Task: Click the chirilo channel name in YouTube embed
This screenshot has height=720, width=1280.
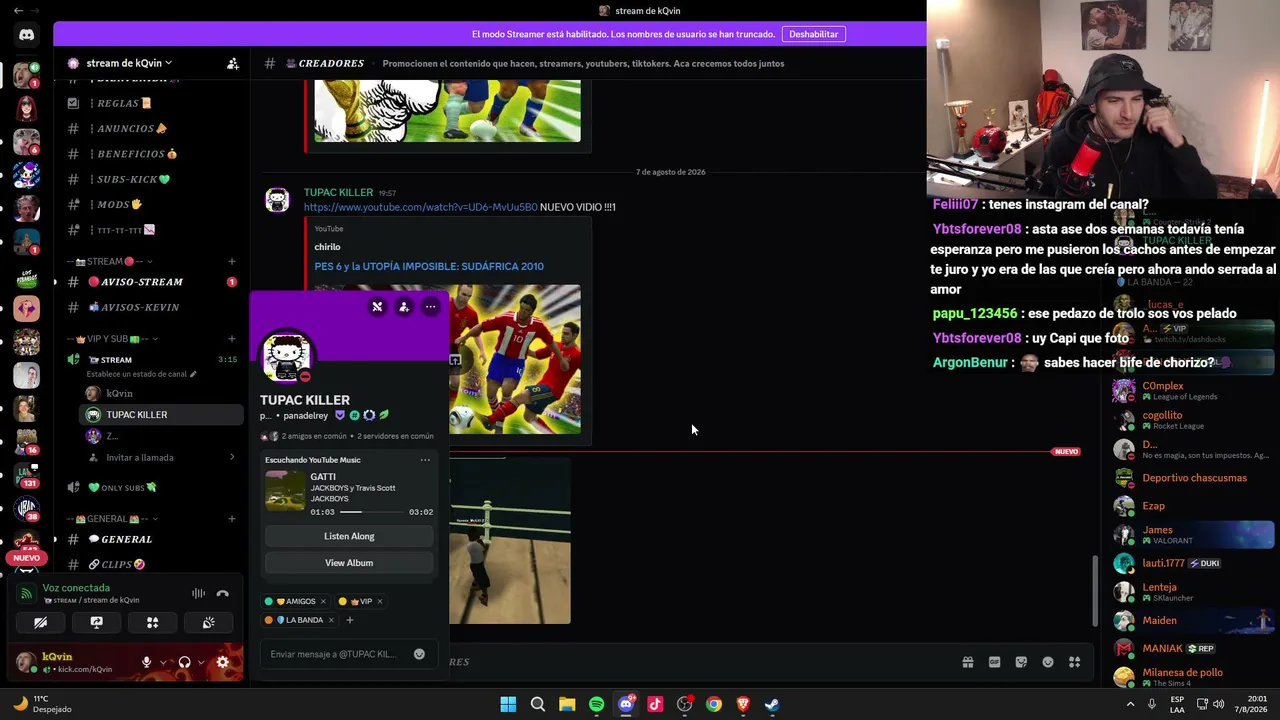Action: (327, 247)
